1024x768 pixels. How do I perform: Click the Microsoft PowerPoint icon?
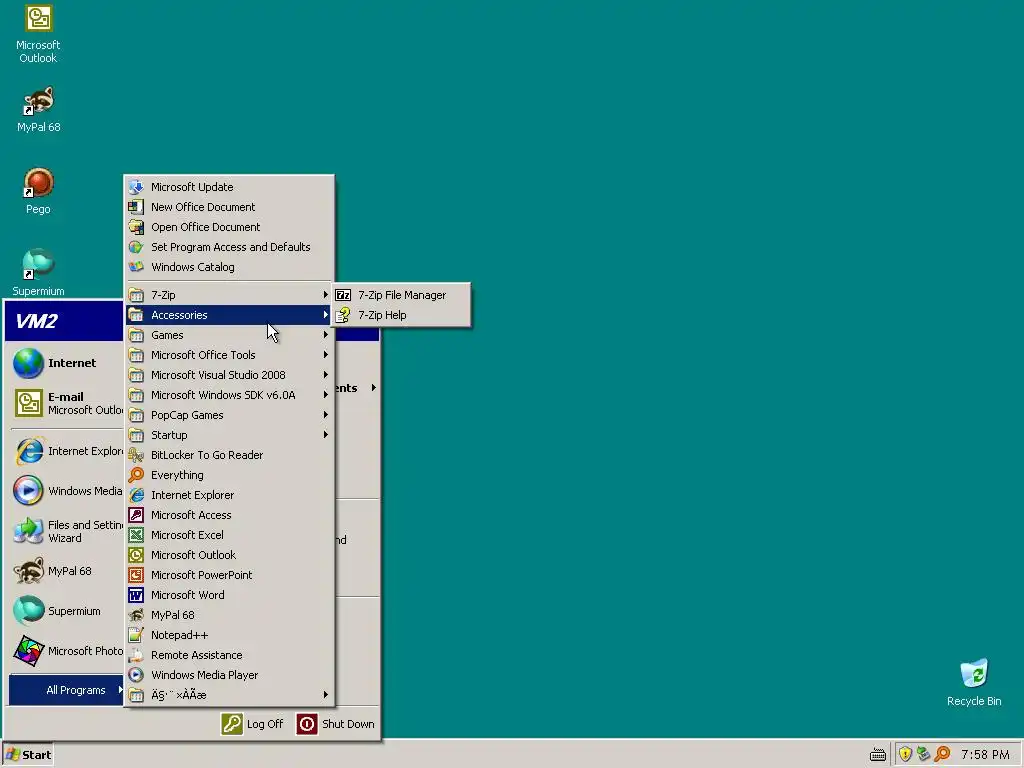click(136, 575)
